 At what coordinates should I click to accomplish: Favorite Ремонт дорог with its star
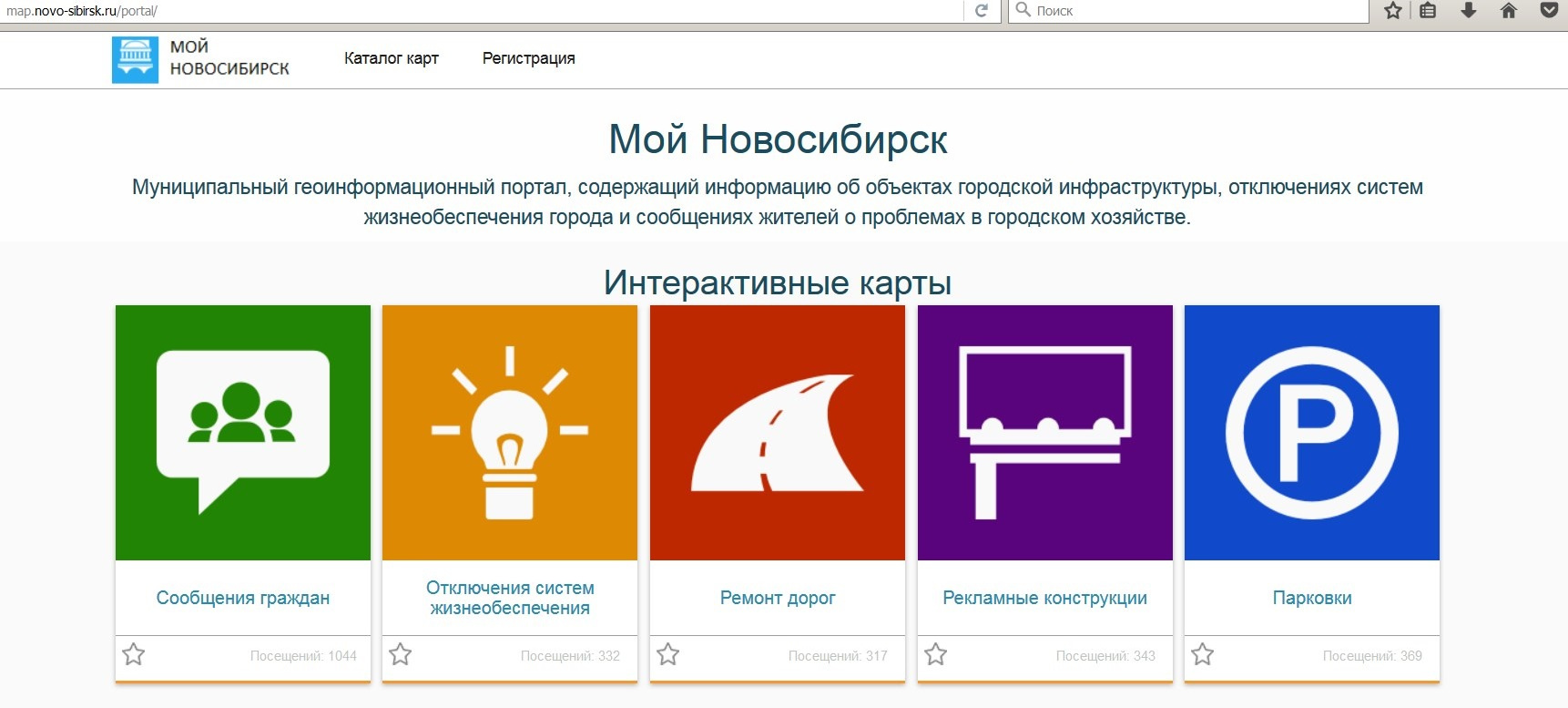click(668, 654)
